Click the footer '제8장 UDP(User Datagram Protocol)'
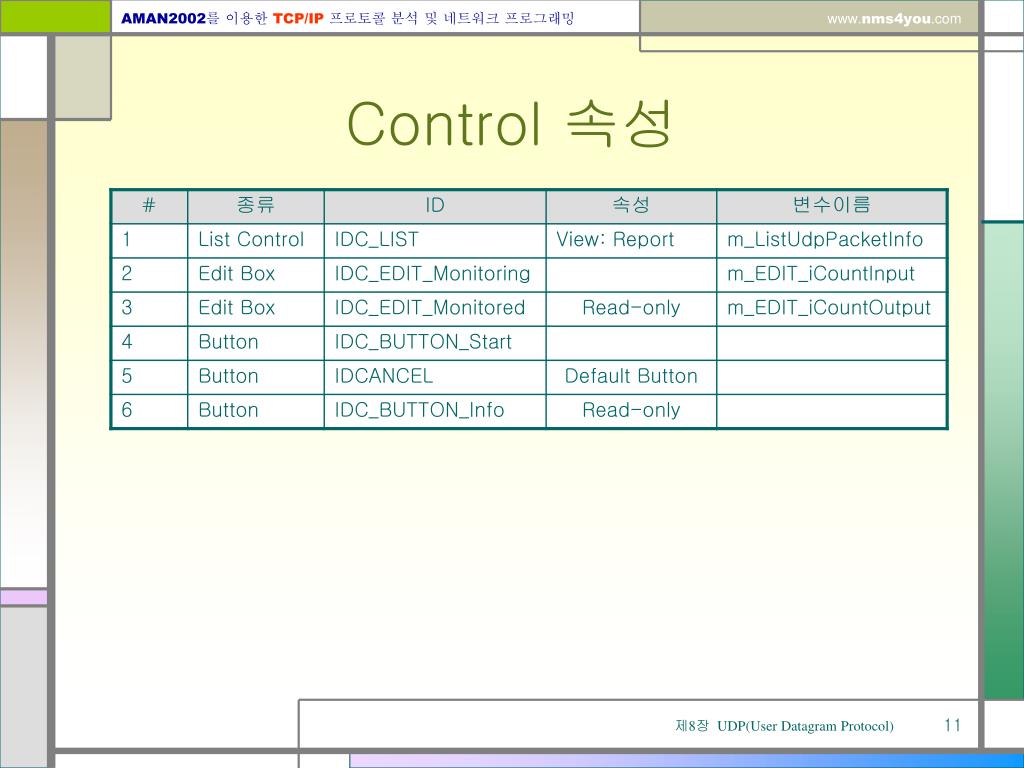This screenshot has height=768, width=1024. pyautogui.click(x=784, y=726)
